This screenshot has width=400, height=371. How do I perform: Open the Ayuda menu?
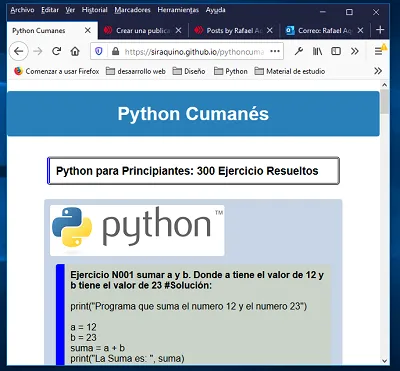point(215,10)
